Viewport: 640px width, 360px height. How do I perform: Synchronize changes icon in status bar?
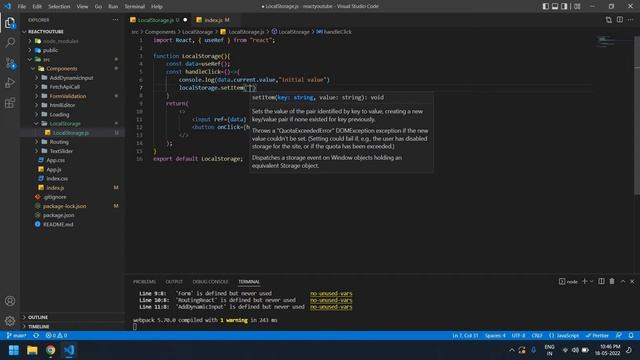tap(36, 335)
